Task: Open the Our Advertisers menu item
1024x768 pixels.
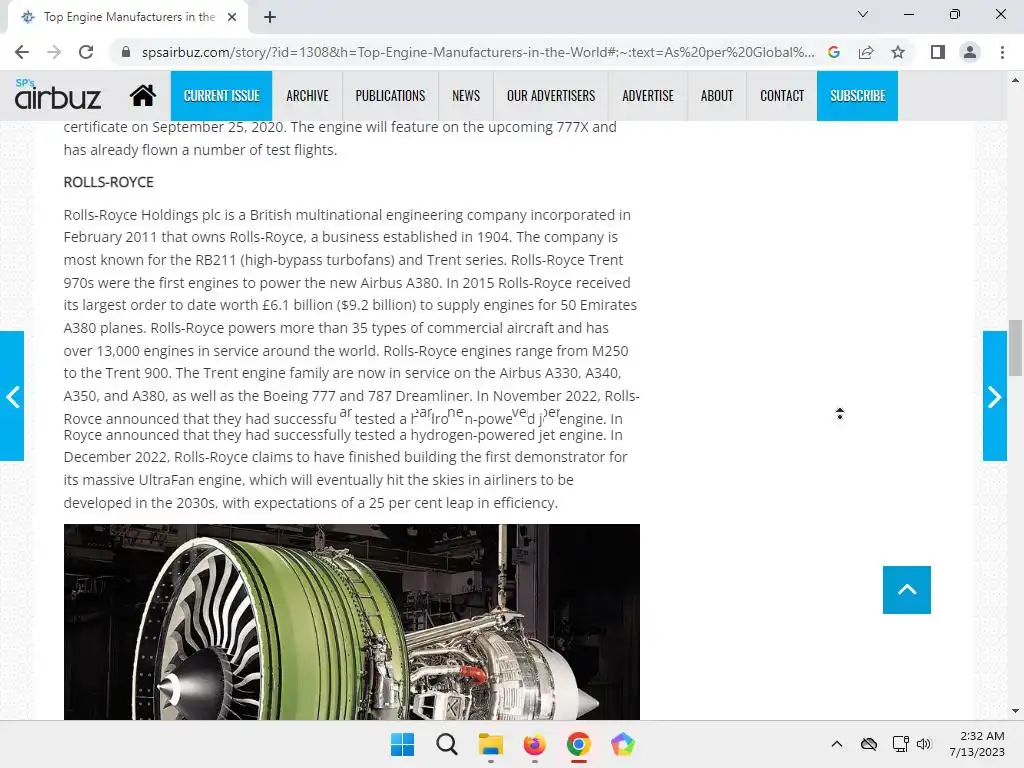Action: tap(551, 95)
